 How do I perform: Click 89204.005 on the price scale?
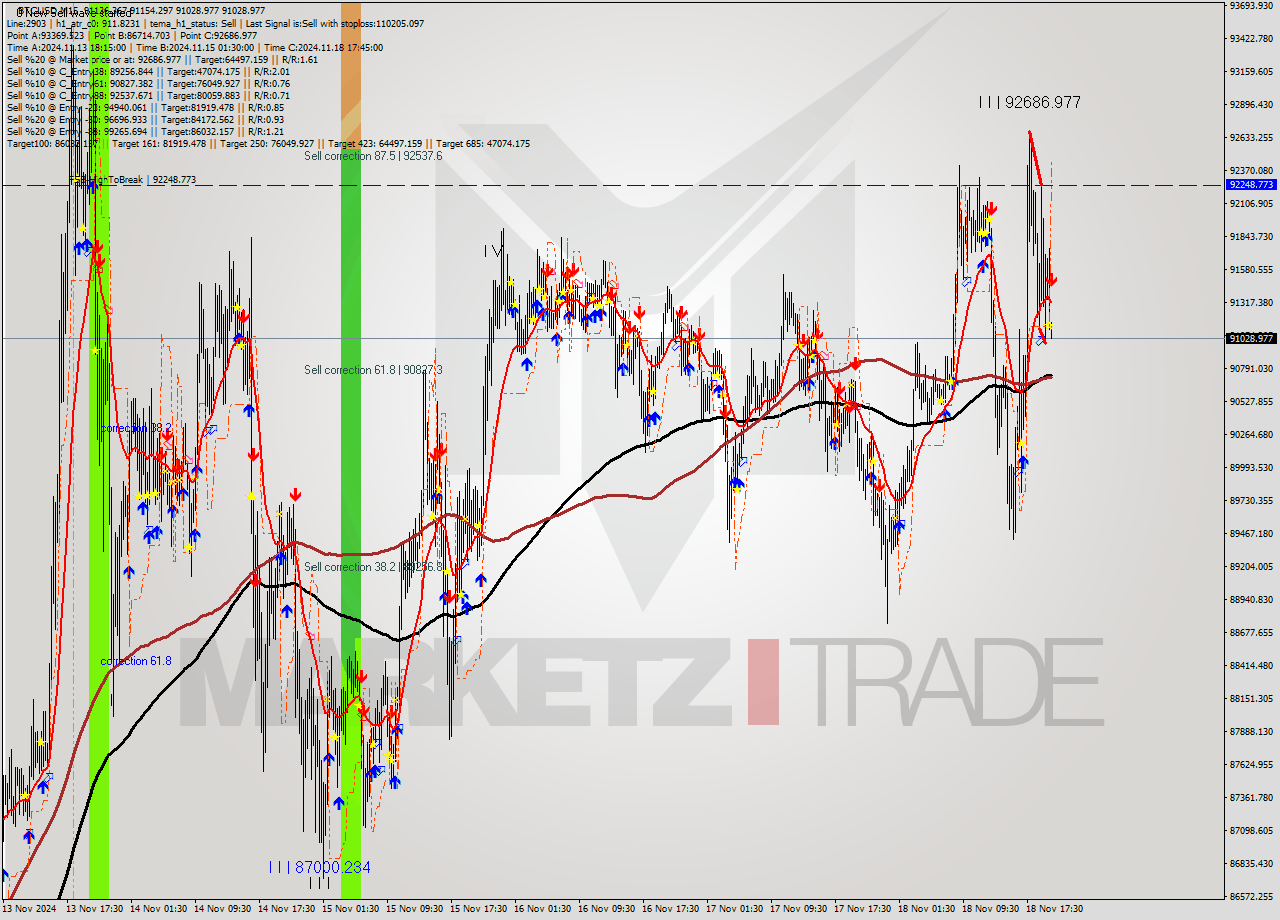click(1251, 566)
